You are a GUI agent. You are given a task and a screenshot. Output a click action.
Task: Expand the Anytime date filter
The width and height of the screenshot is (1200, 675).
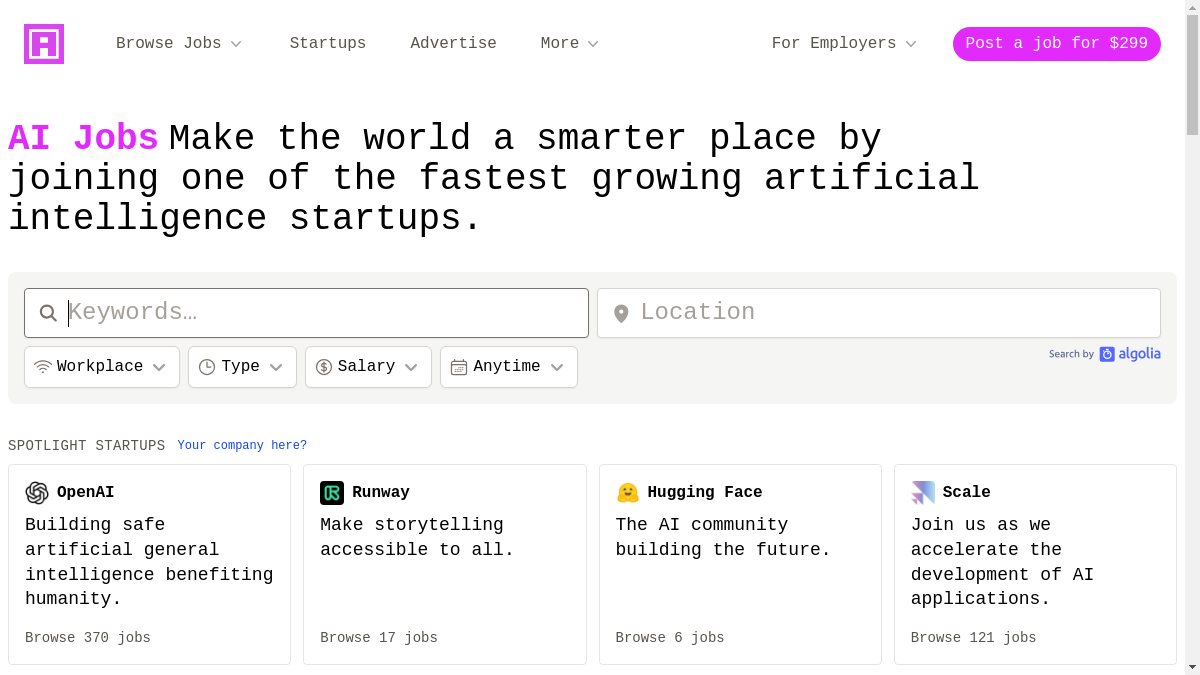508,367
